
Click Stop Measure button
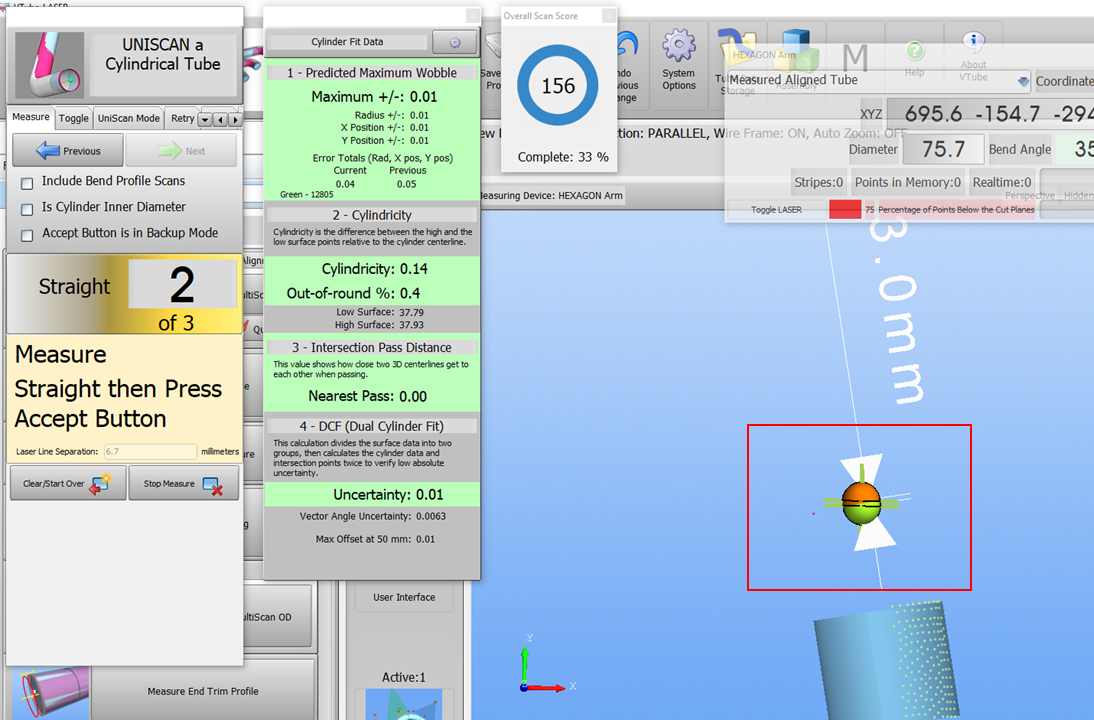click(x=183, y=483)
